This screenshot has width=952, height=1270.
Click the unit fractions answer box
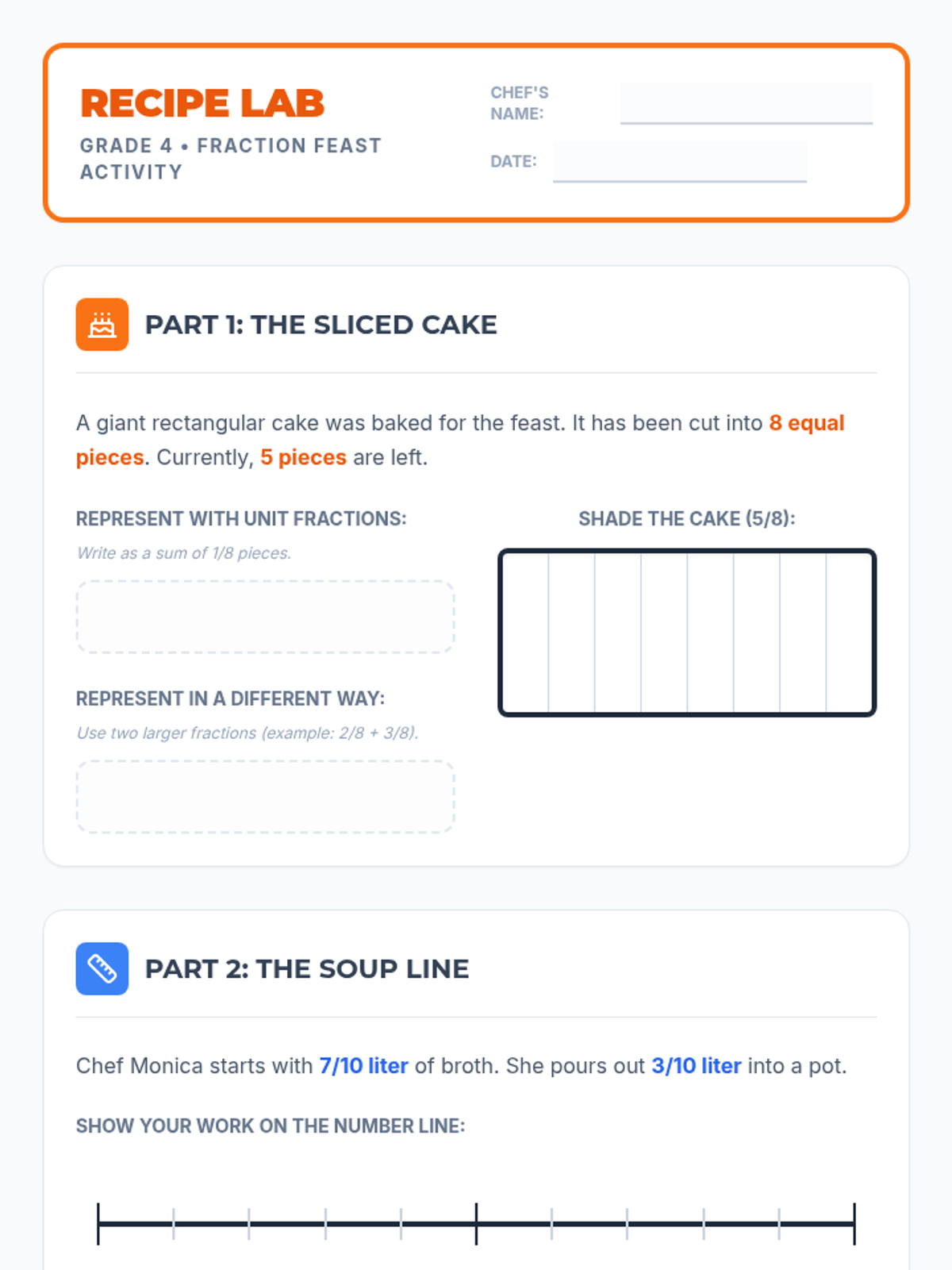coord(265,617)
